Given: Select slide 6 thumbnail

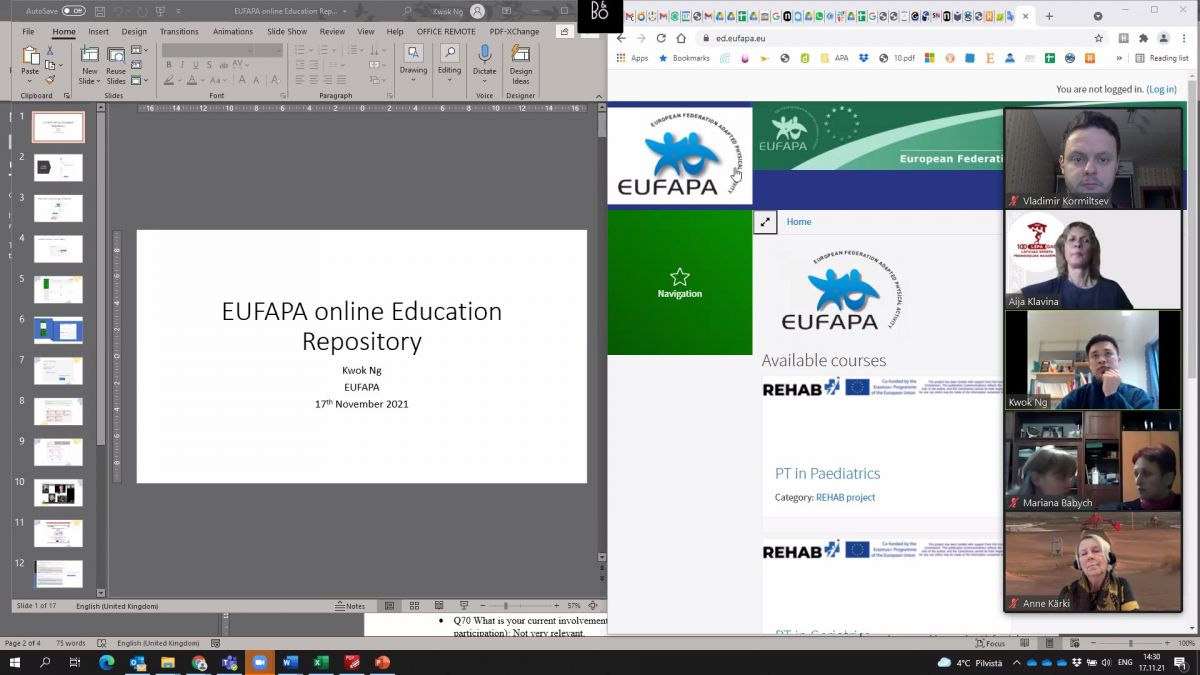Looking at the screenshot, I should coord(58,330).
